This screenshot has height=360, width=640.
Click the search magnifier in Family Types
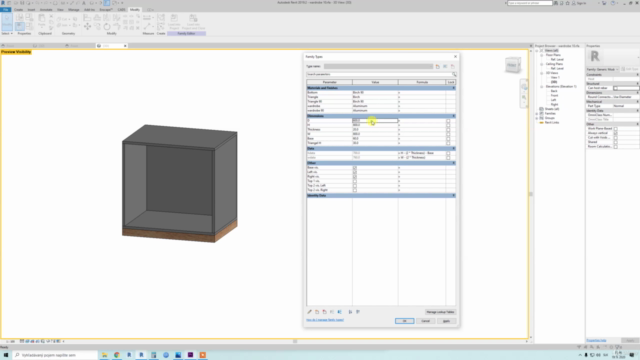click(x=454, y=74)
